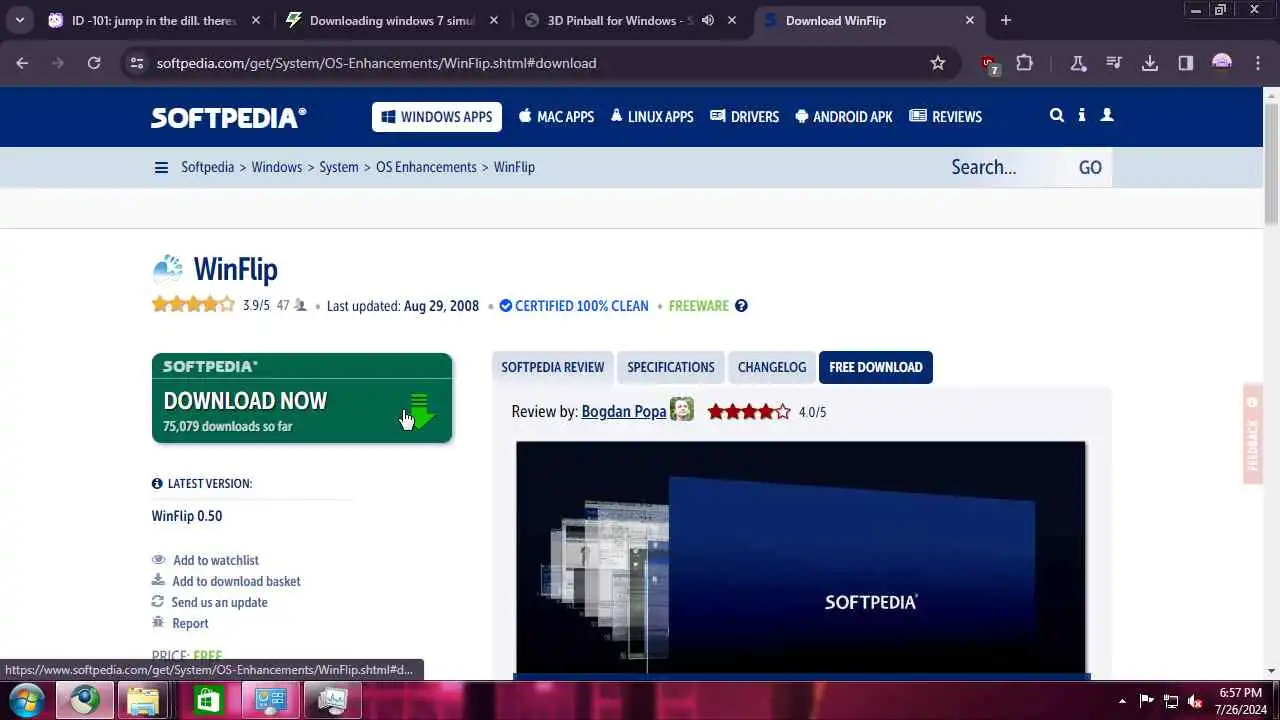Select the Free Download tab

[x=876, y=367]
